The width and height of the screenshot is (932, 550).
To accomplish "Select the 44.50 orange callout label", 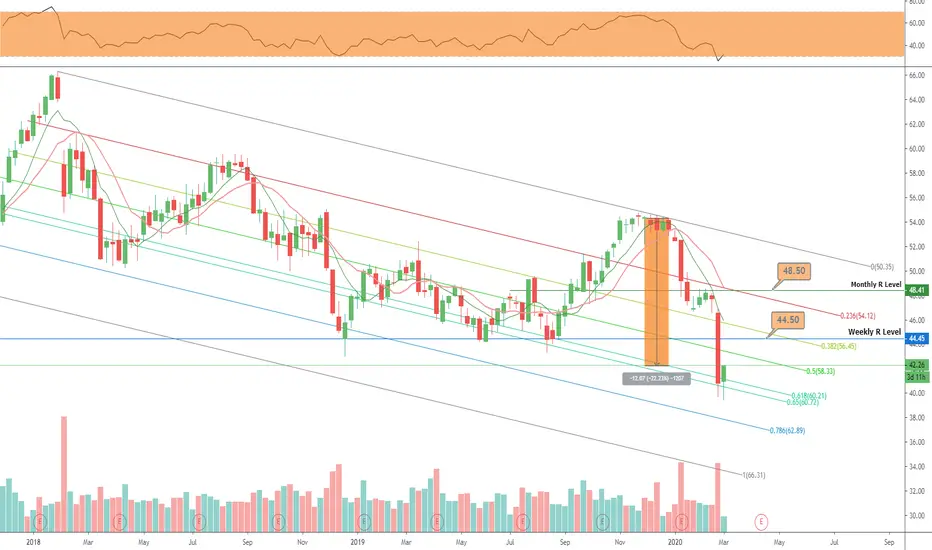I will [x=788, y=320].
